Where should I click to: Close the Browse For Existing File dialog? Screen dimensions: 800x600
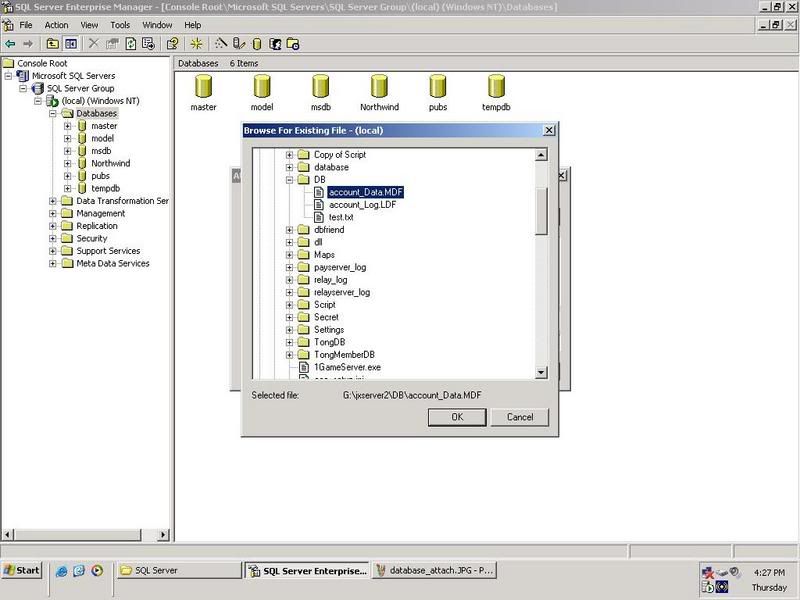point(548,130)
